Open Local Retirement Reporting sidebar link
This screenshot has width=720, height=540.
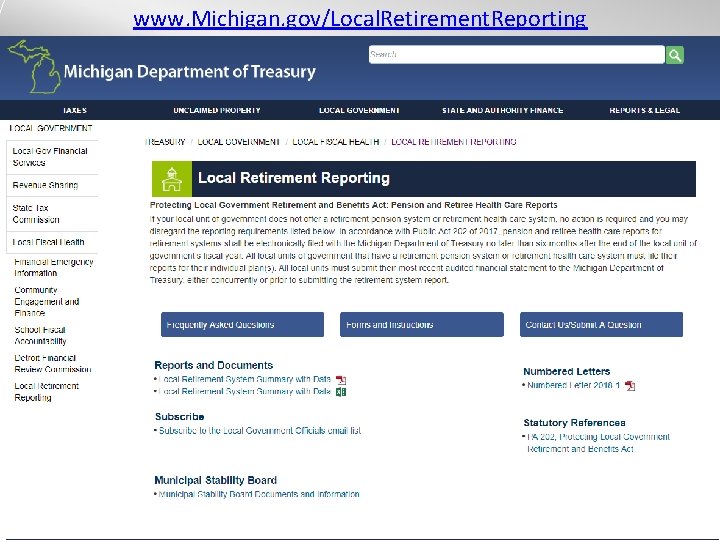46,392
